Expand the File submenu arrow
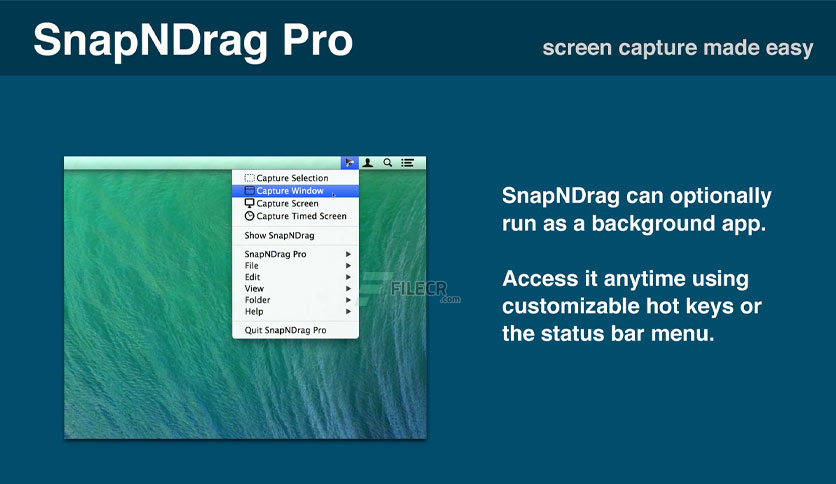This screenshot has height=484, width=836. point(348,265)
